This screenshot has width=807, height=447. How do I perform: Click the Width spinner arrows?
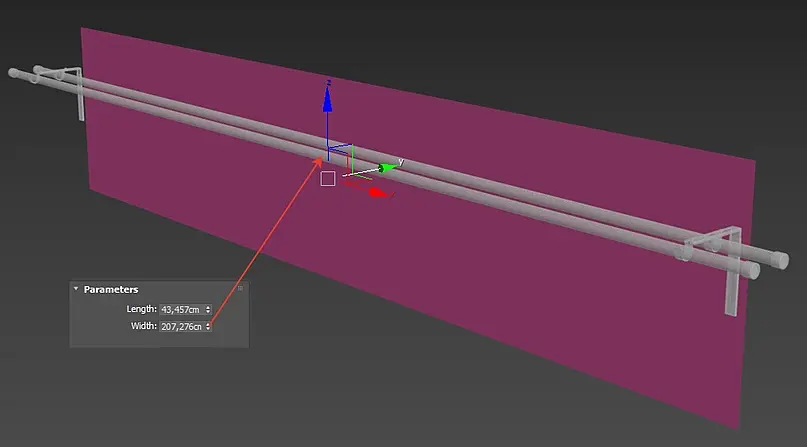pyautogui.click(x=208, y=327)
